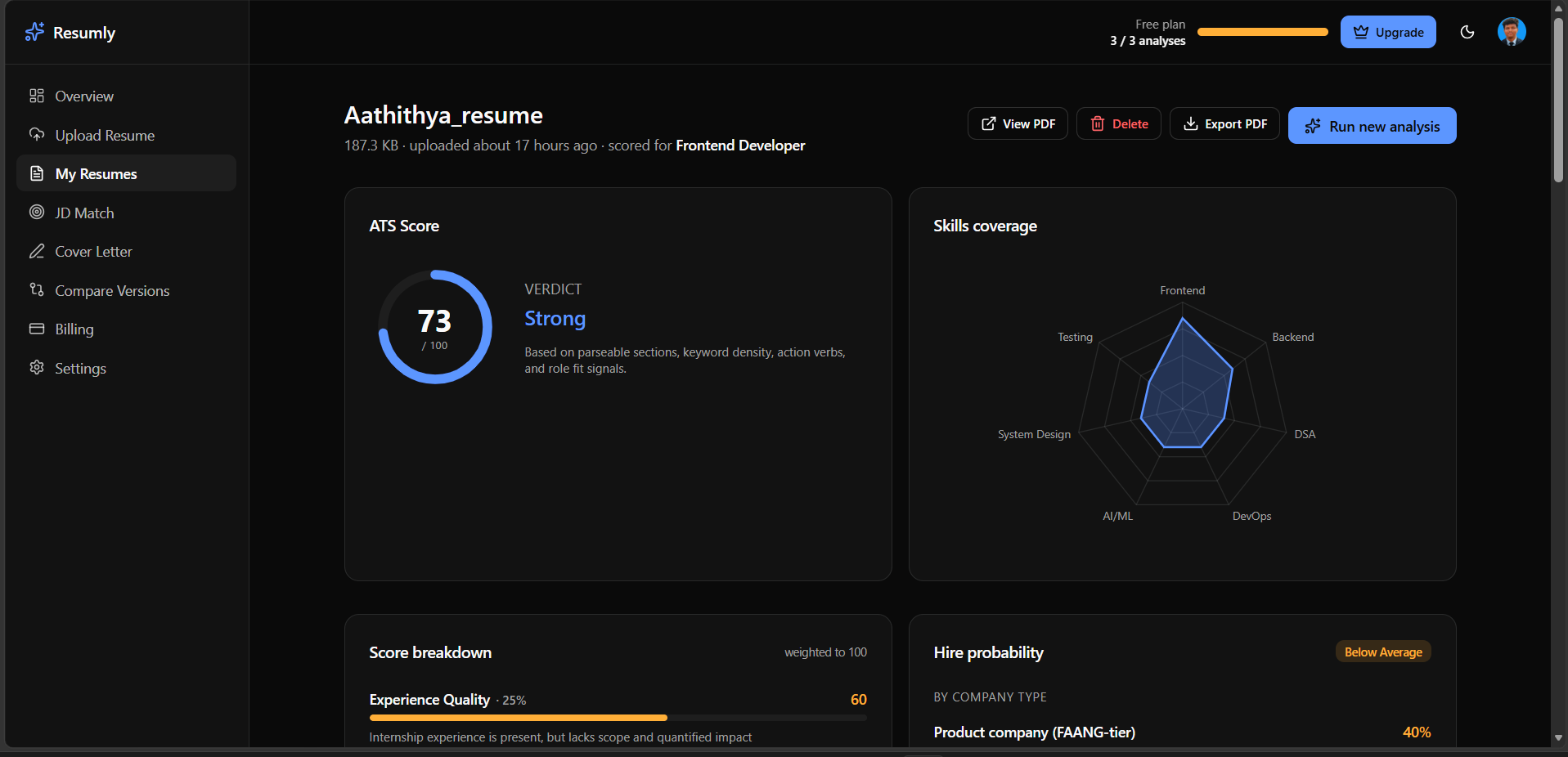Click the Score breakdown heading
The image size is (1568, 757).
pos(430,652)
